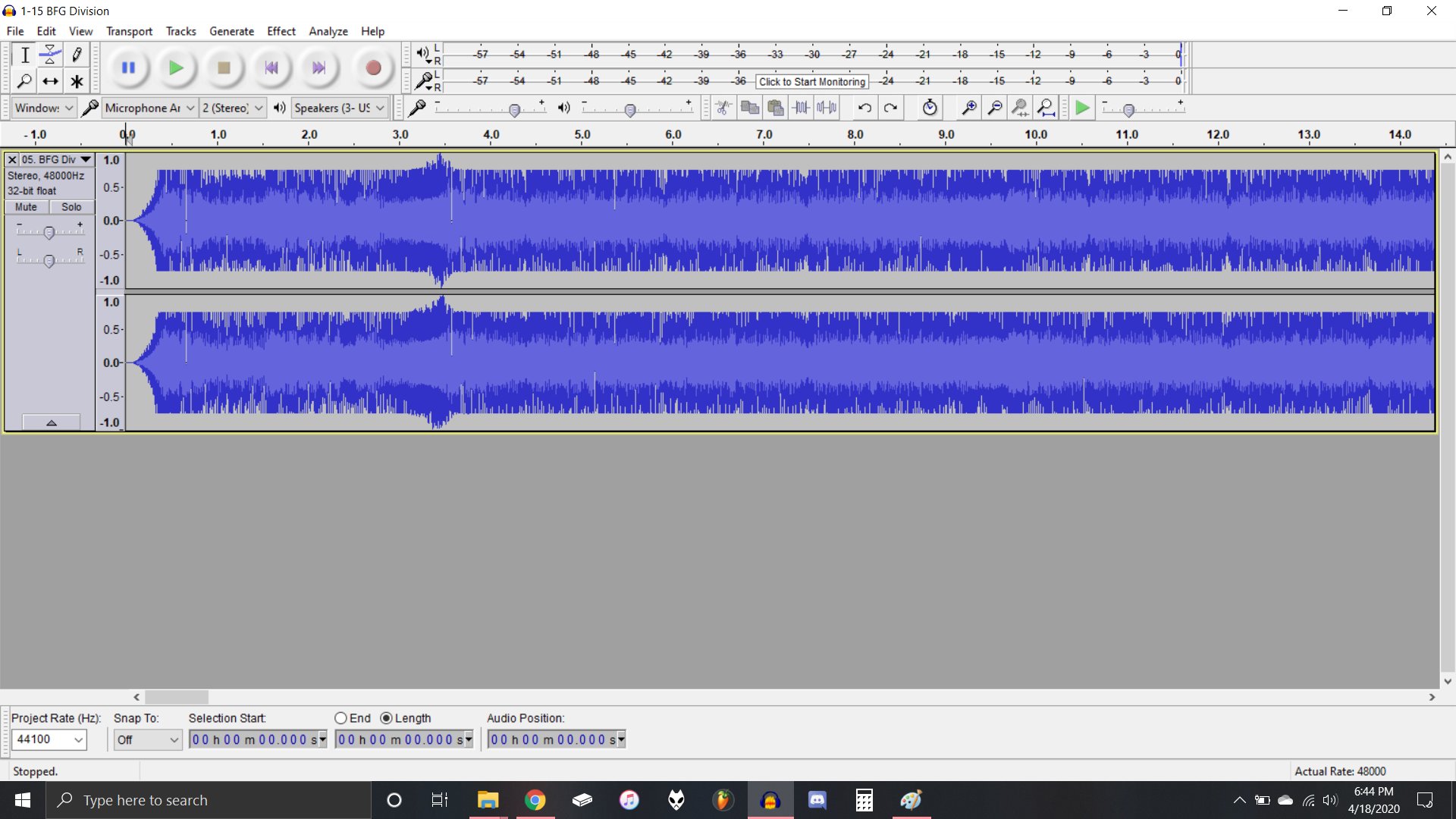Solo the BFG Division track
The height and width of the screenshot is (819, 1456).
pyautogui.click(x=71, y=207)
